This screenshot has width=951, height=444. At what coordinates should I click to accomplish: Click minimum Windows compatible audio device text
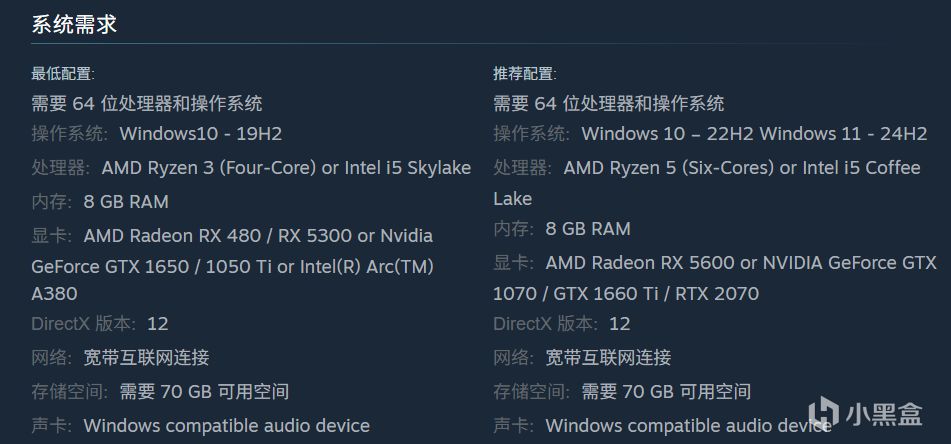227,426
